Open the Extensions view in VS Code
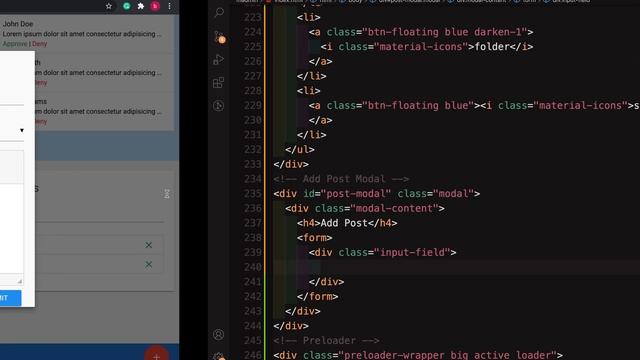640x360 pixels. point(218,83)
